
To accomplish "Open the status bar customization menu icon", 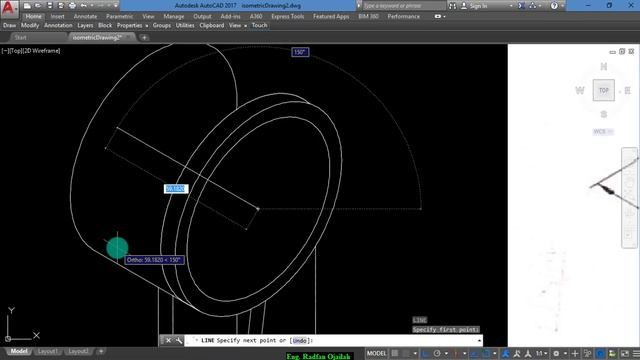I will click(x=636, y=353).
